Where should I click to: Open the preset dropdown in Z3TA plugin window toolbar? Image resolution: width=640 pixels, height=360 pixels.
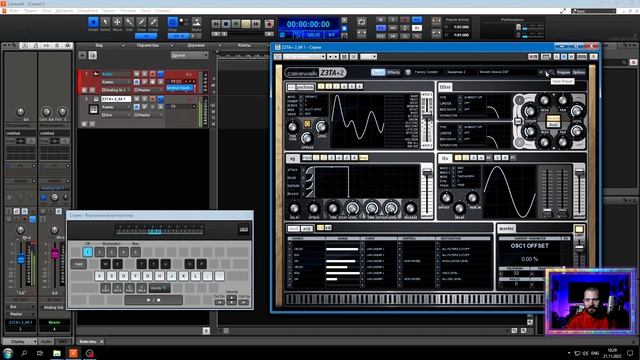click(x=304, y=56)
